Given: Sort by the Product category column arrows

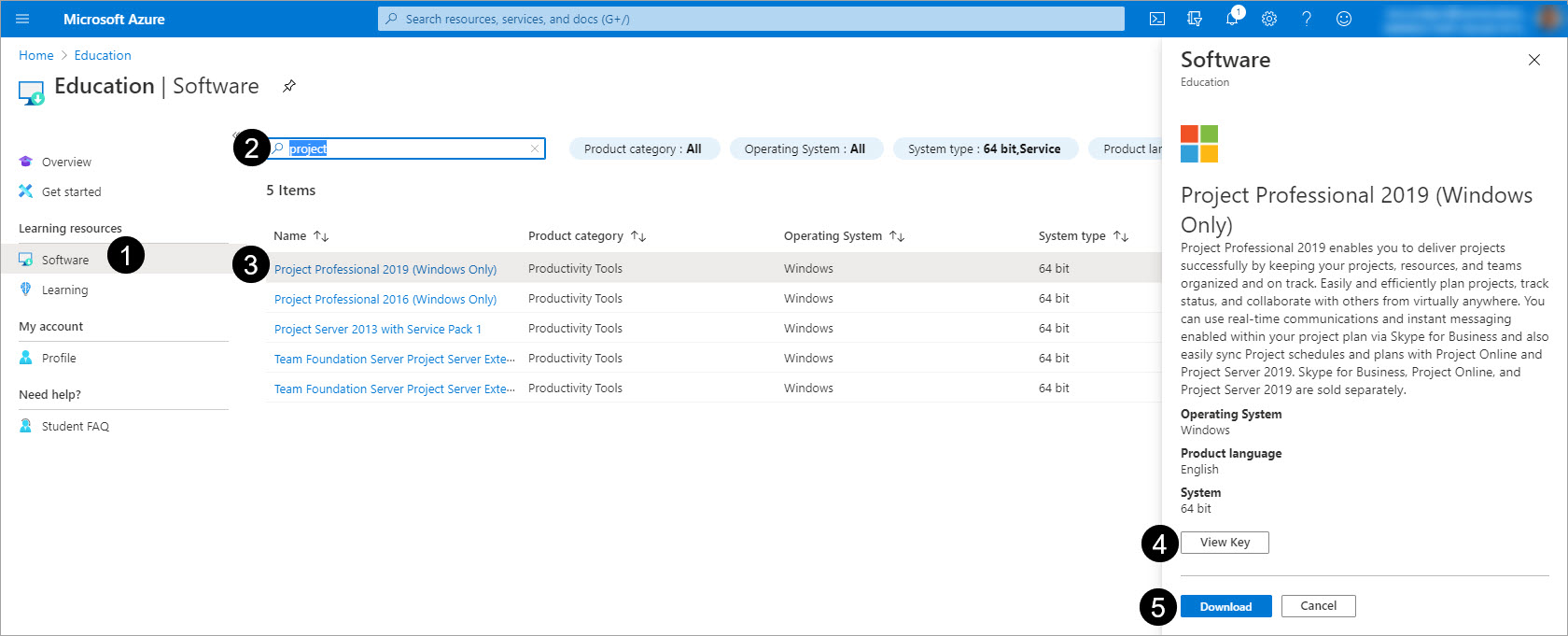Looking at the screenshot, I should tap(638, 236).
